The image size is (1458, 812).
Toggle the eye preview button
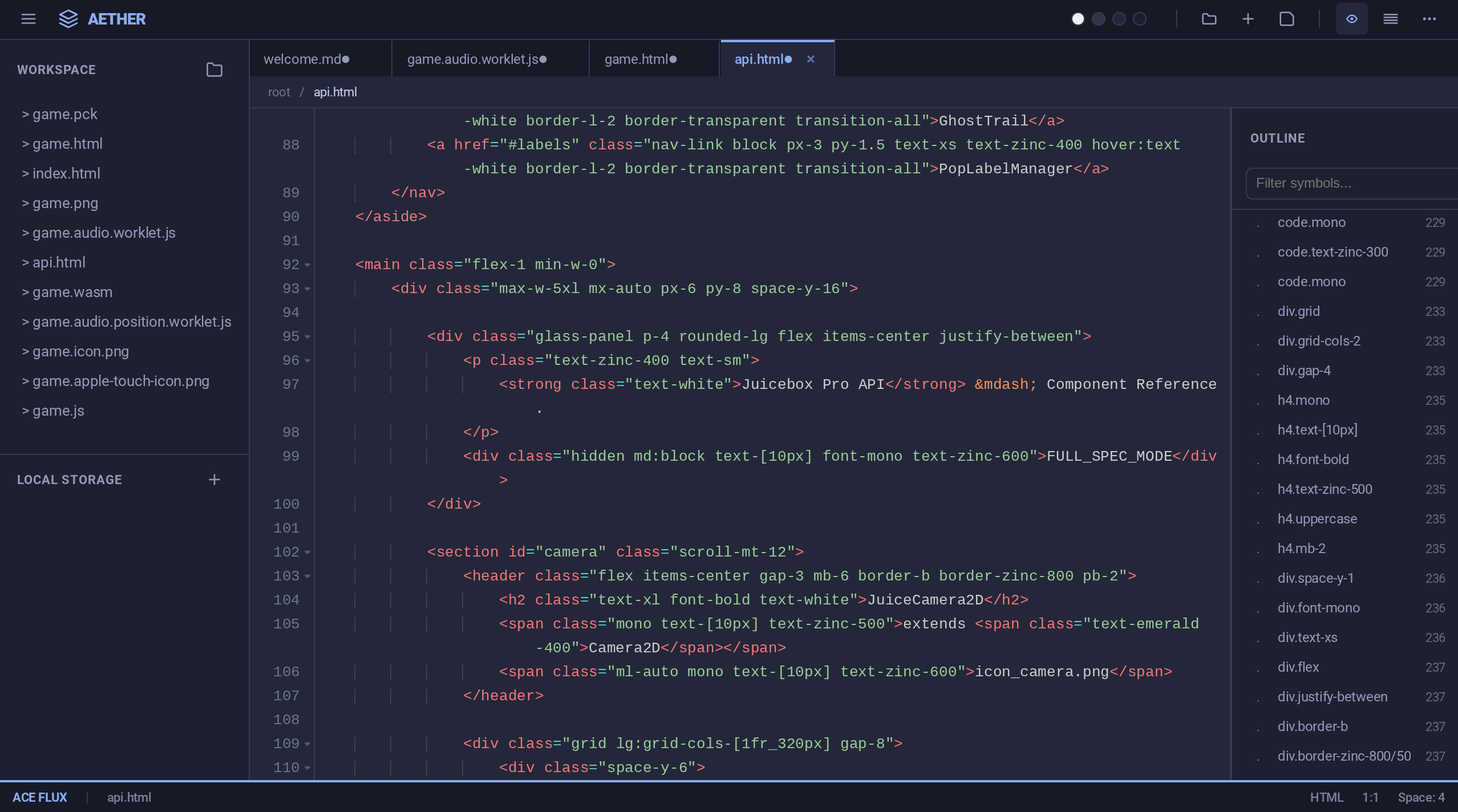point(1351,19)
